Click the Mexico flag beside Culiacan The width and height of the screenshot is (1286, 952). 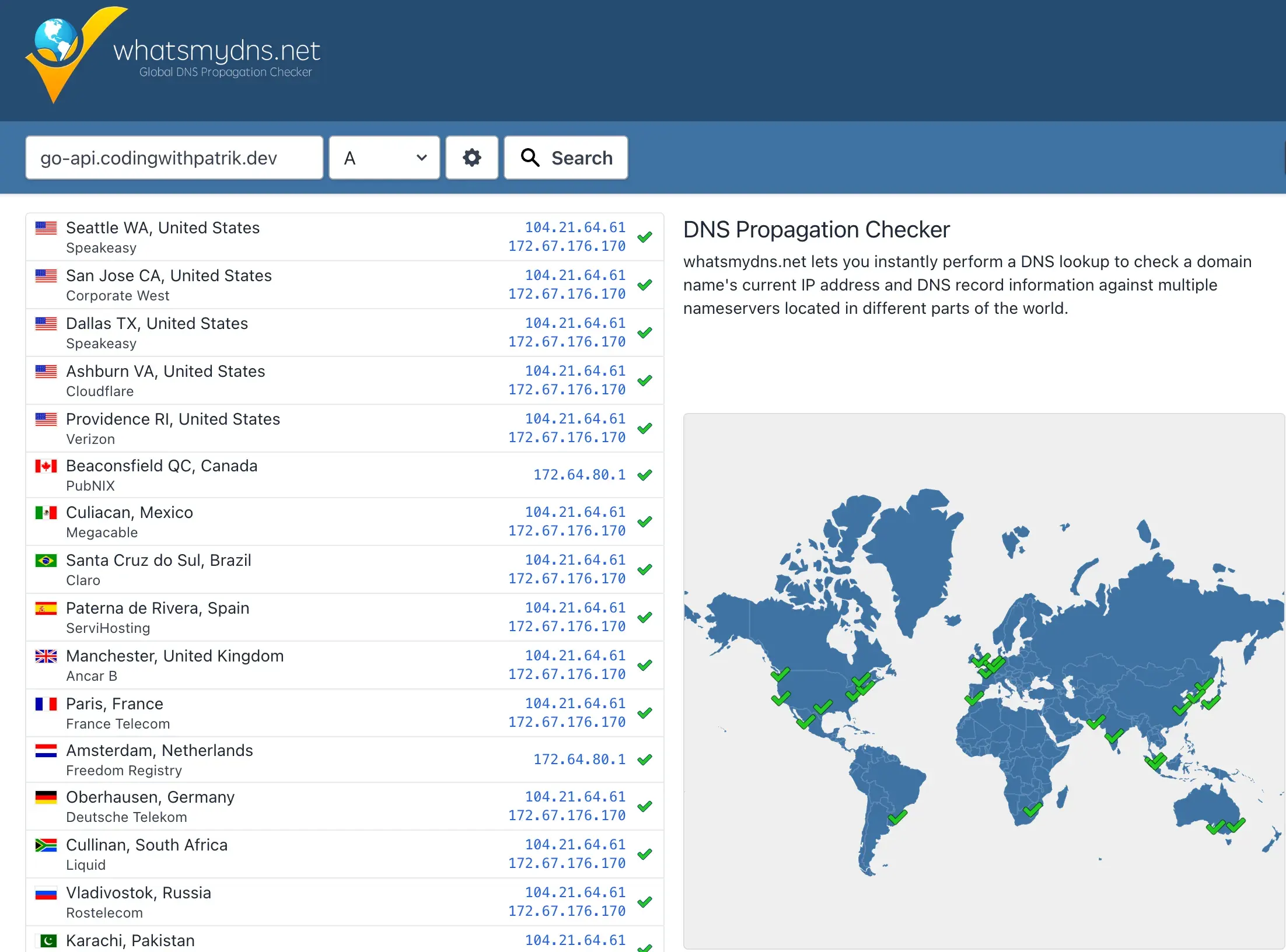[46, 512]
